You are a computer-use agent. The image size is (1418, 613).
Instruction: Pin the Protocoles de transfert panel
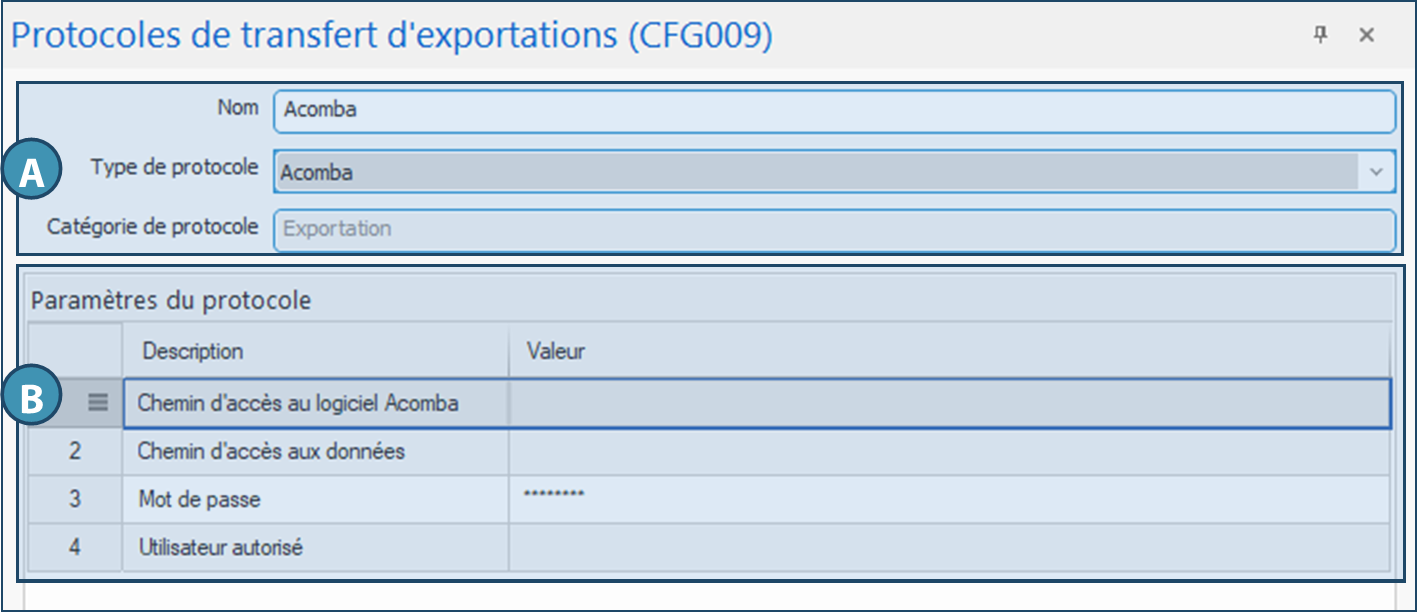[1320, 35]
